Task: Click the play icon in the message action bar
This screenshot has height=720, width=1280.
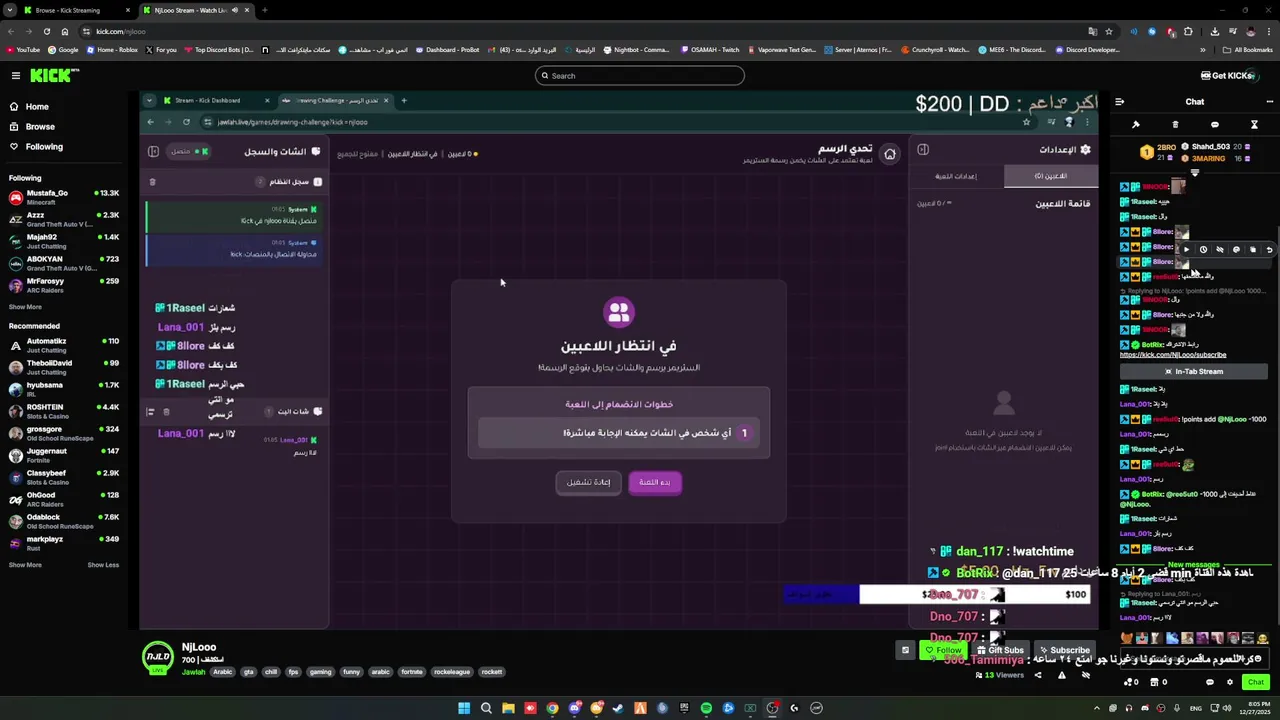Action: click(1187, 249)
